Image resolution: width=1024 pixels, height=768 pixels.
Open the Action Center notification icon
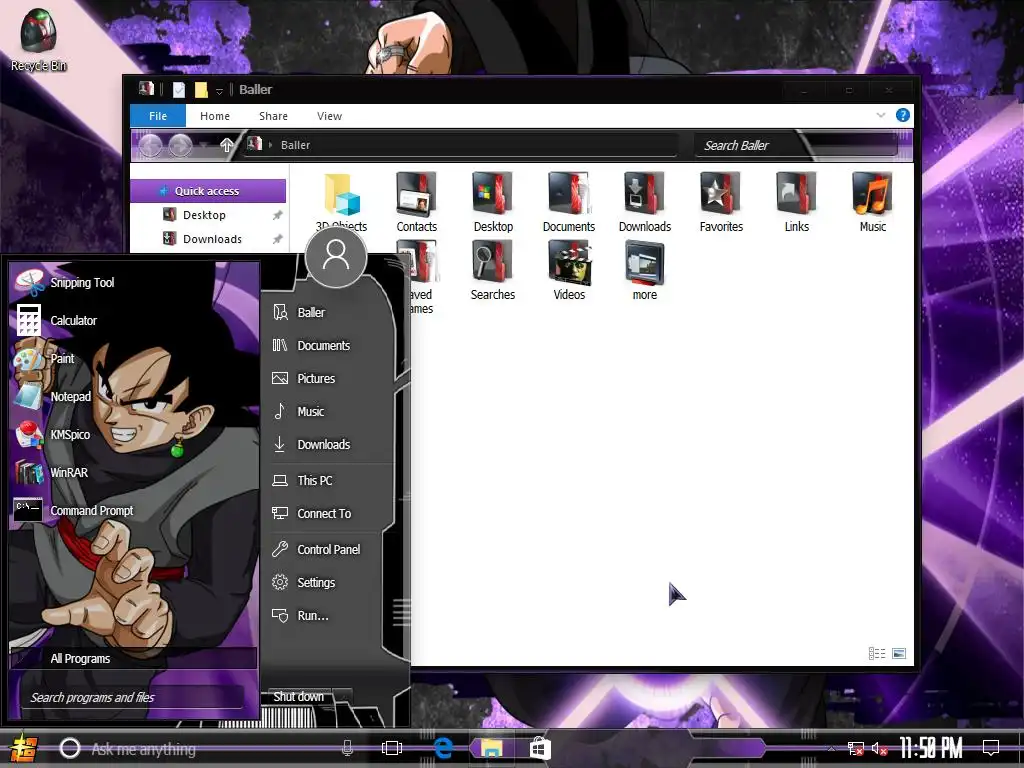point(991,748)
